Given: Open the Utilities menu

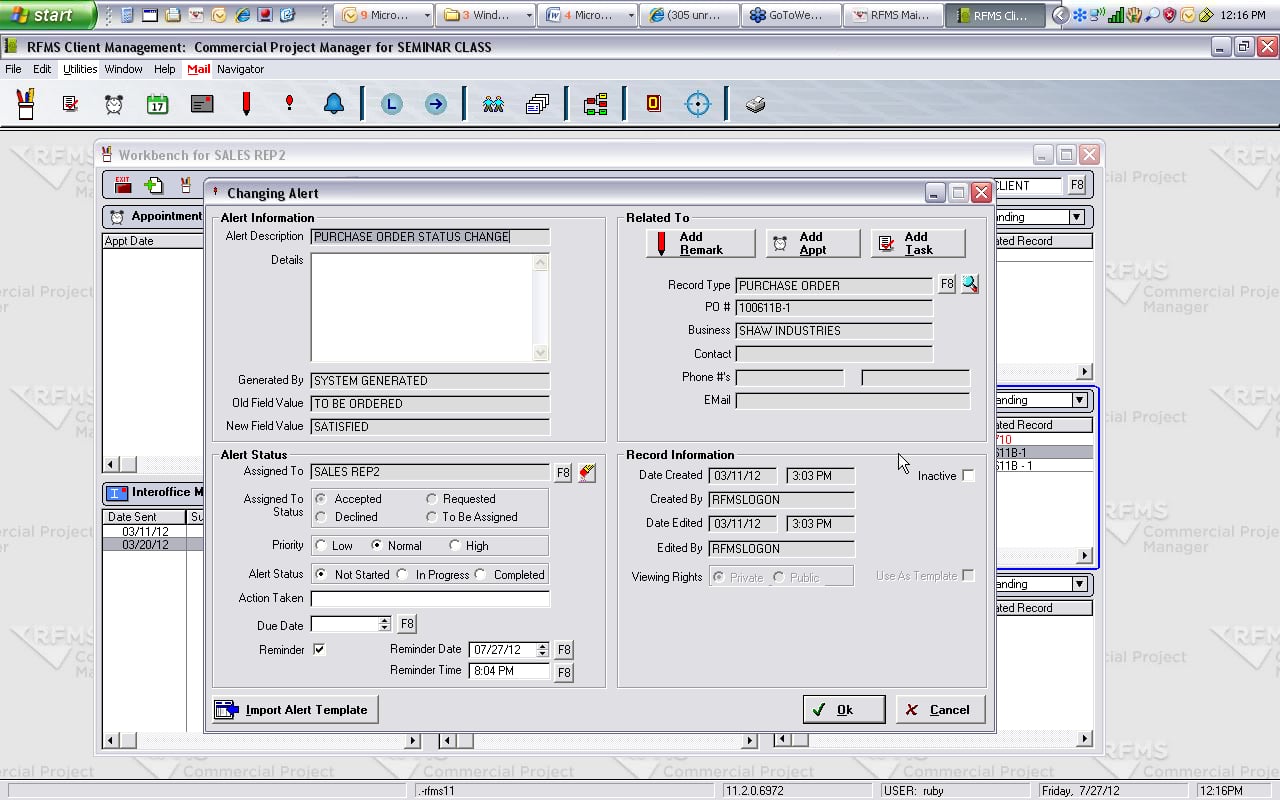Looking at the screenshot, I should point(80,69).
